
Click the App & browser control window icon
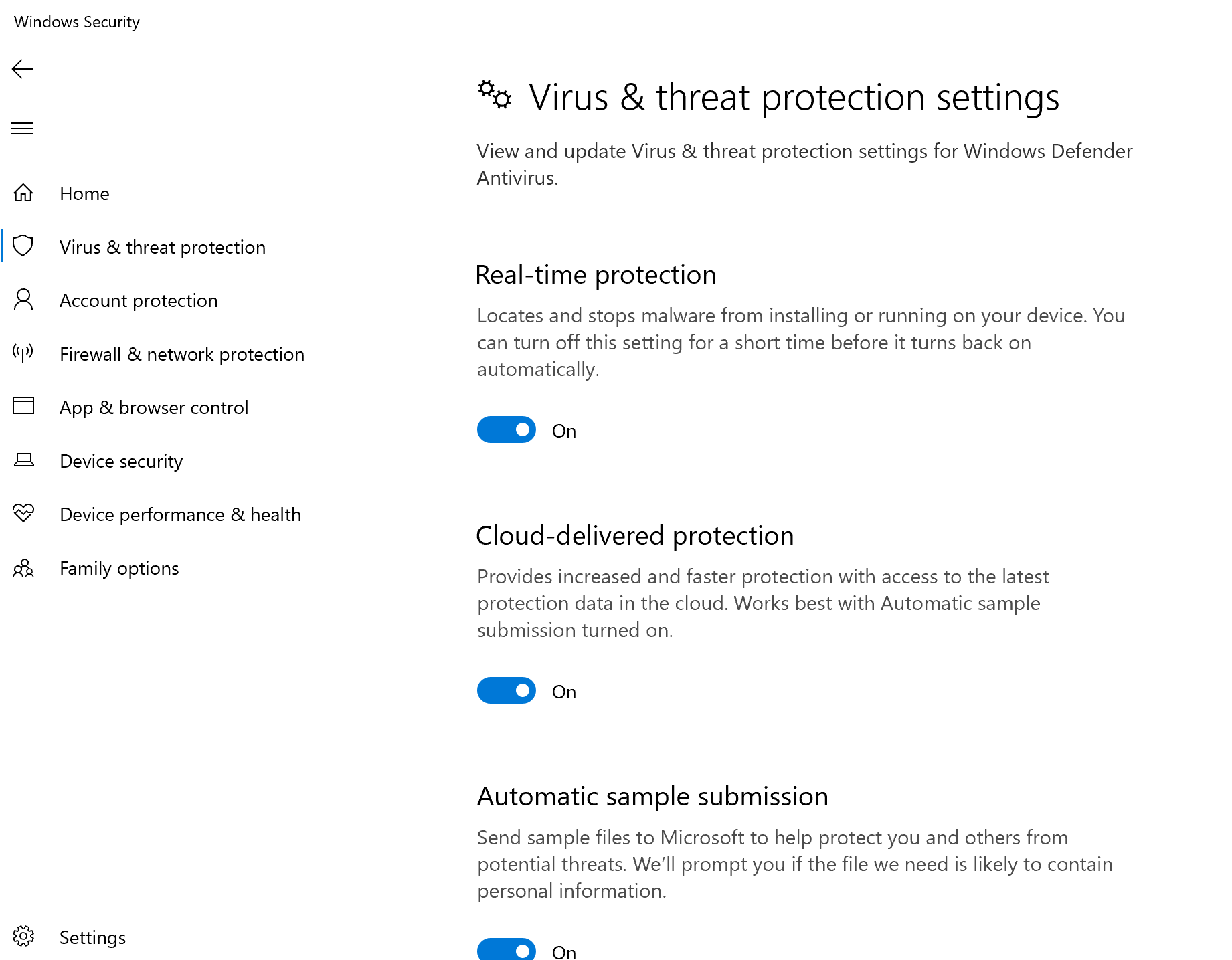(x=23, y=406)
